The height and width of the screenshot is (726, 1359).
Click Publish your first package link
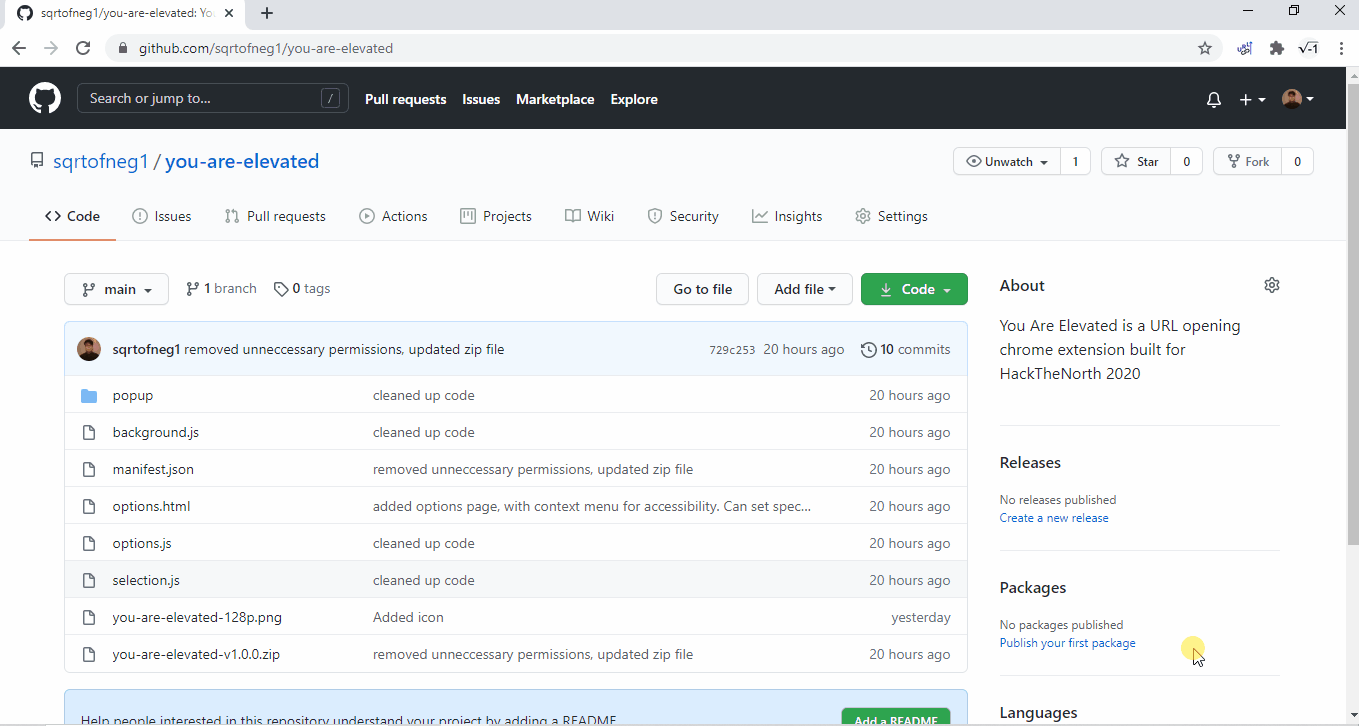click(1068, 643)
